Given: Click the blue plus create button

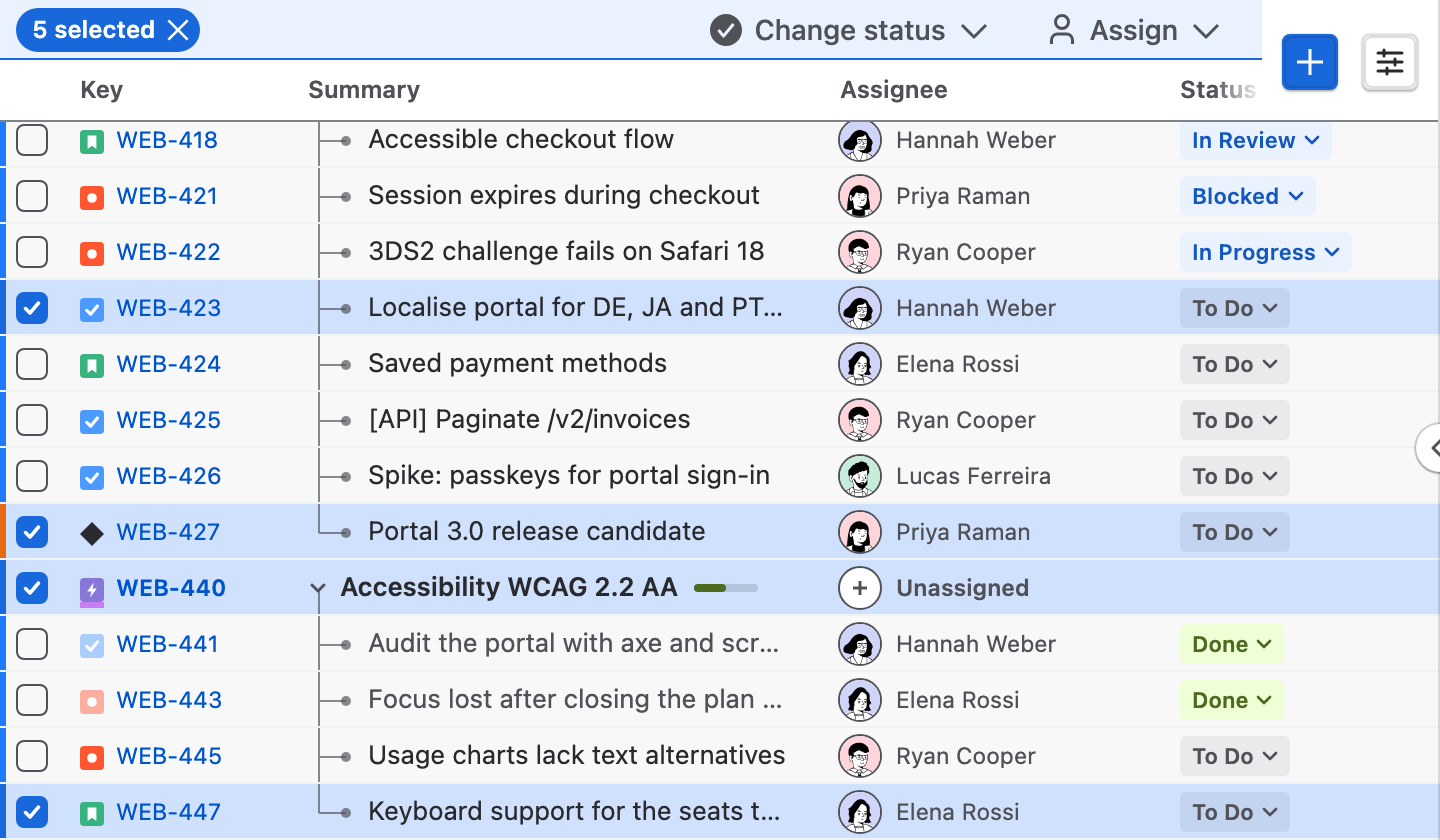Looking at the screenshot, I should (1310, 62).
